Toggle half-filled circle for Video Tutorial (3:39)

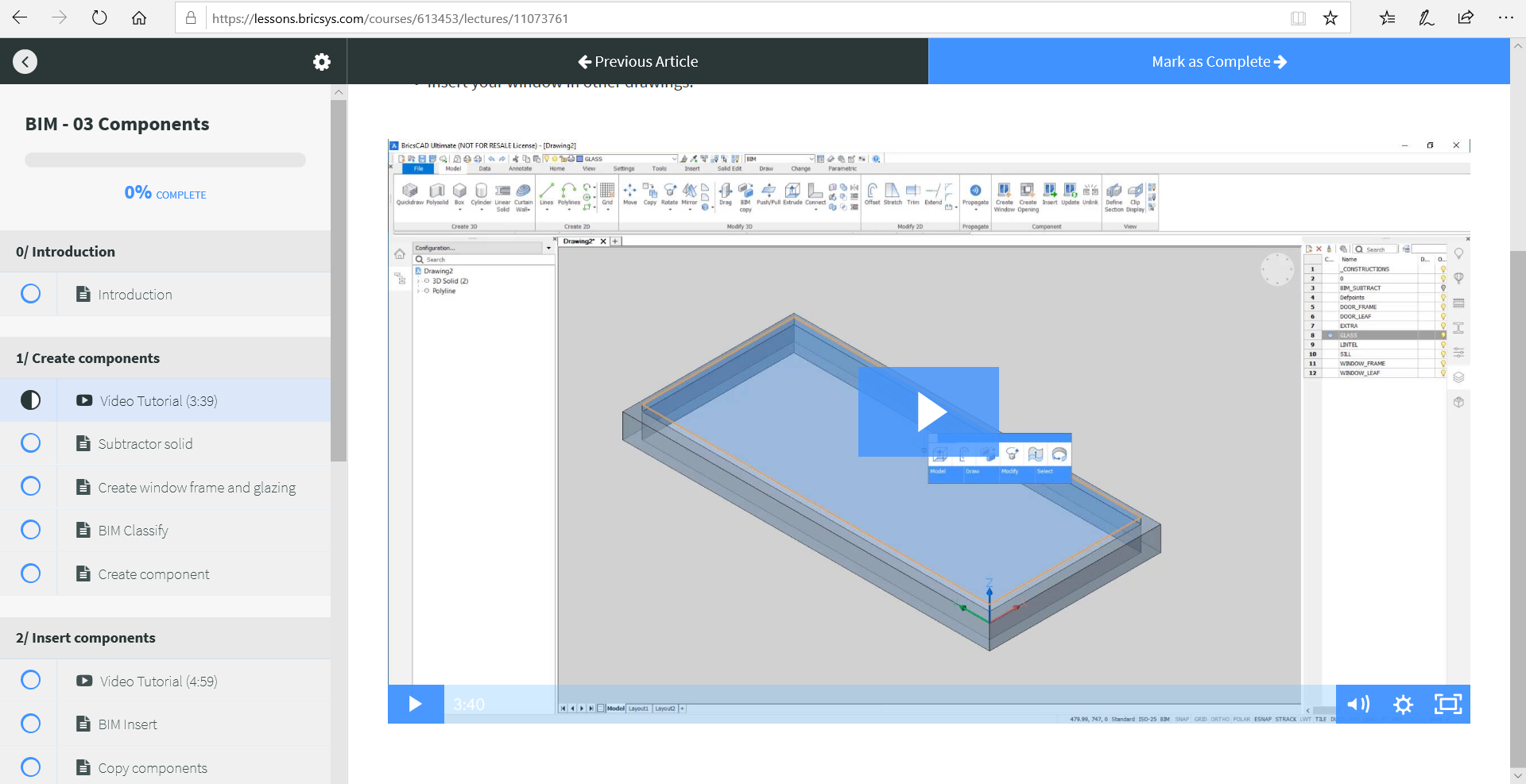coord(30,400)
